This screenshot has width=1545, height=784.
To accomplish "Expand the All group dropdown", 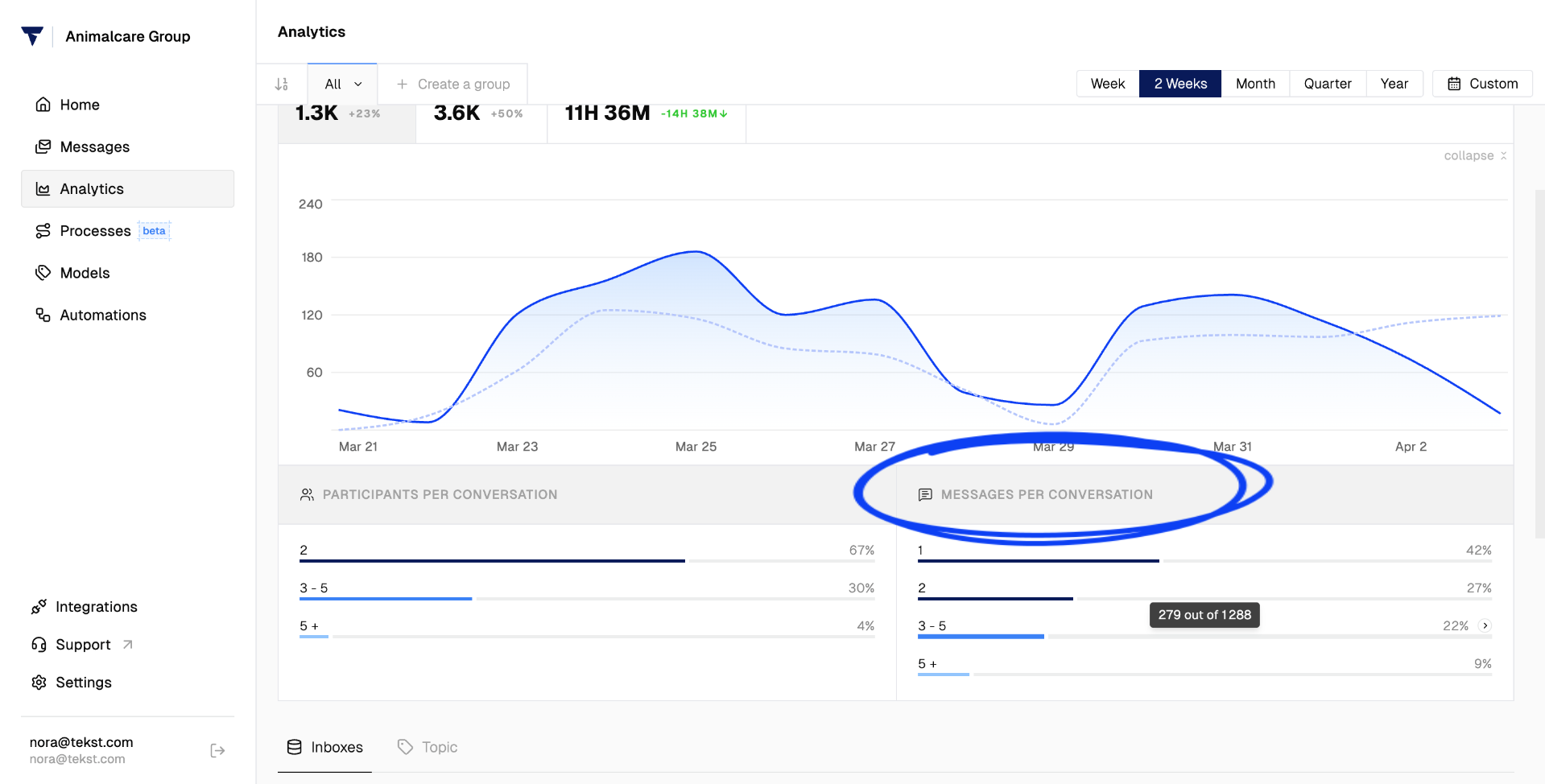I will tap(343, 84).
